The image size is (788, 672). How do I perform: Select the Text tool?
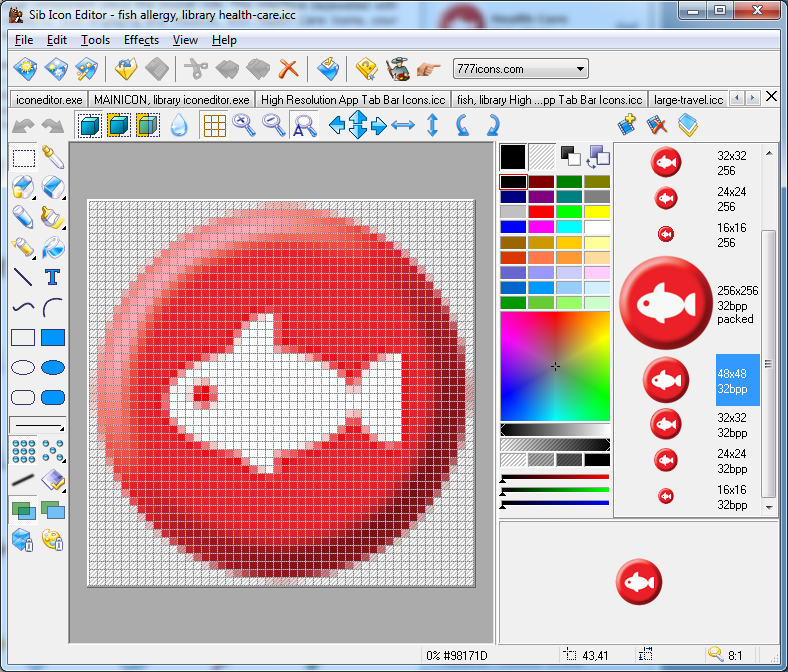click(52, 277)
